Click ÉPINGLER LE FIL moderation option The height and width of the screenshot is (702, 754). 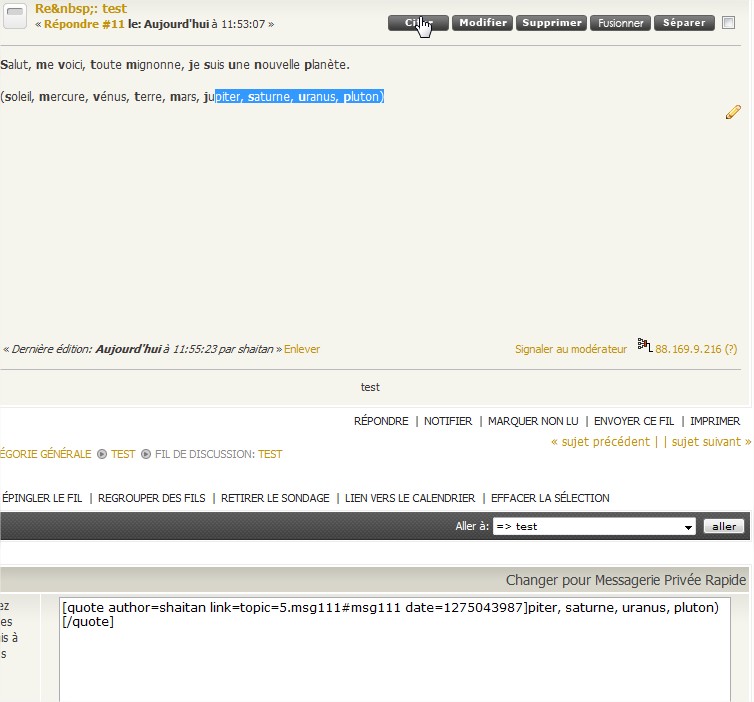[42, 498]
